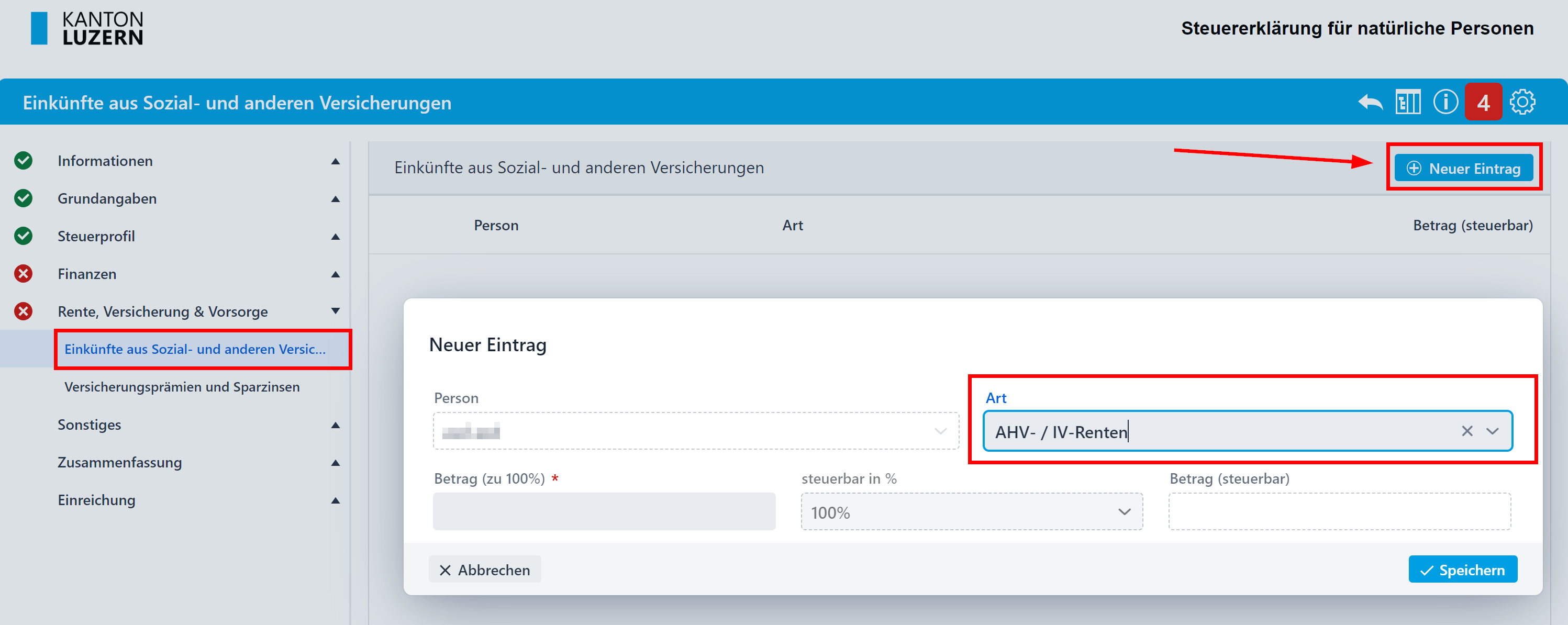
Task: Collapse Rente, Versicherung & Vorsorge section
Action: coord(336,311)
